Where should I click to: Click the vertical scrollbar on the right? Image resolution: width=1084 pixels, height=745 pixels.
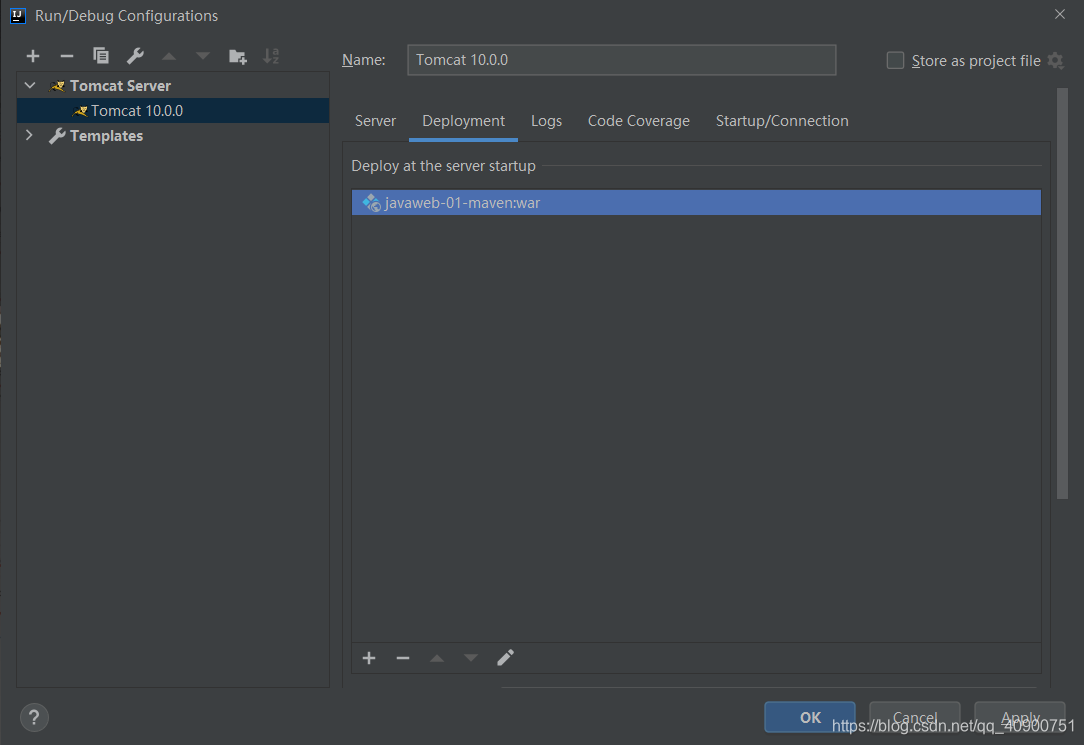coord(1063,294)
